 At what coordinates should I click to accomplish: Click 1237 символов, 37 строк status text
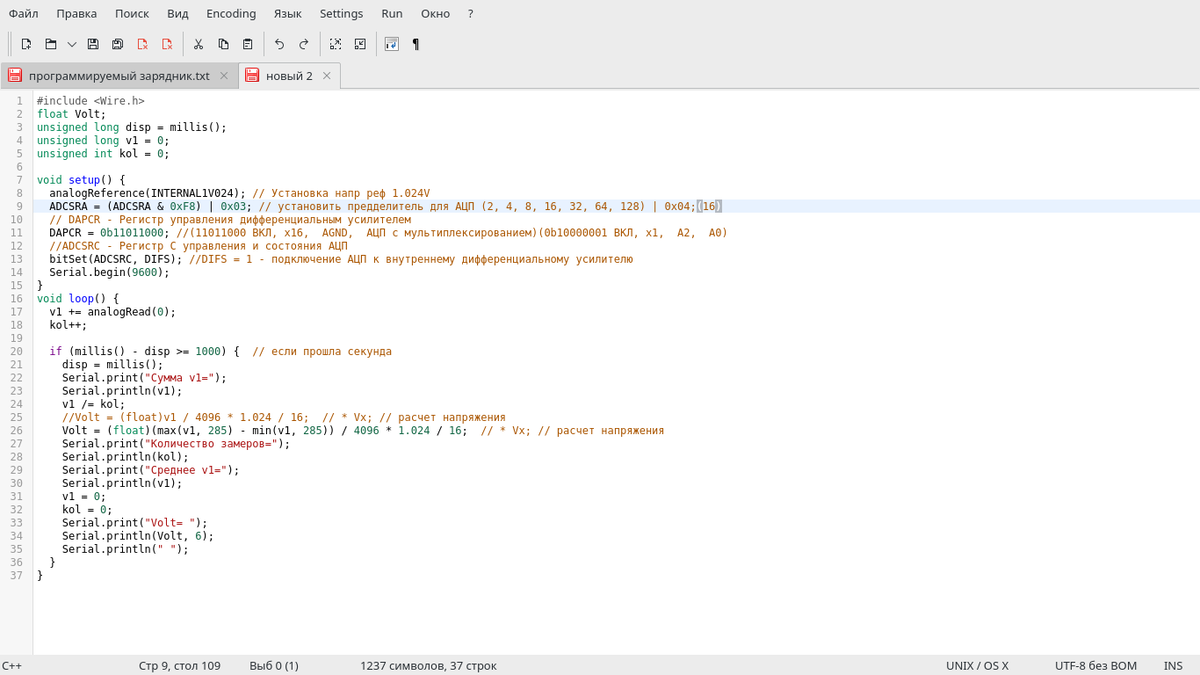(428, 665)
